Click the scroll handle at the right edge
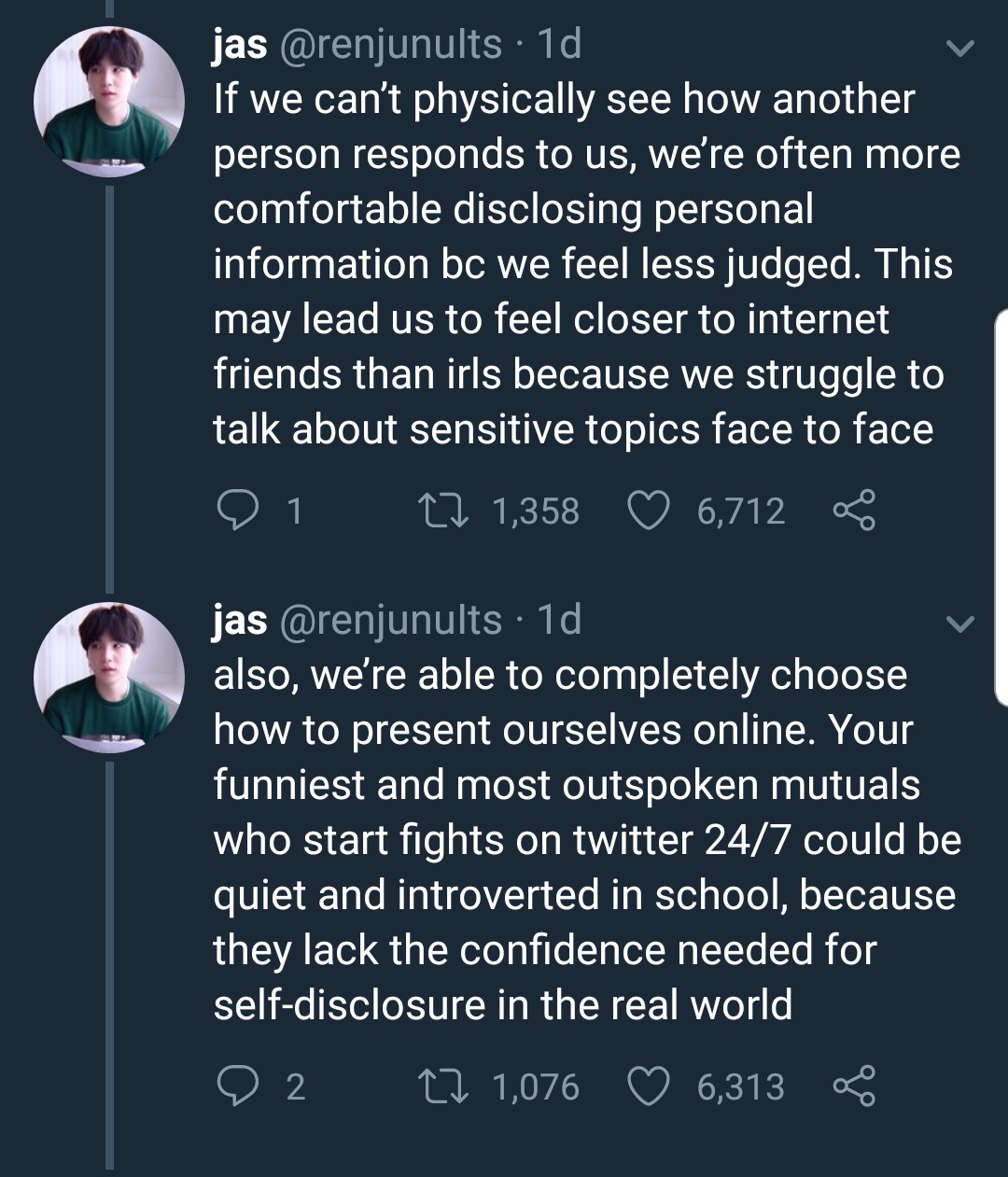Image resolution: width=1008 pixels, height=1177 pixels. point(1001,509)
